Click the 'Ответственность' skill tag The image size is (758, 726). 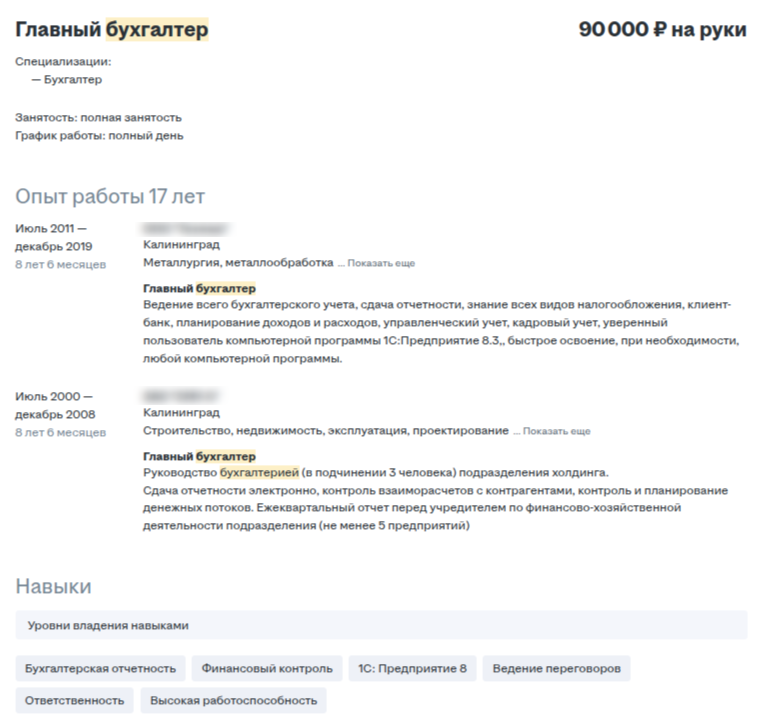pos(74,700)
